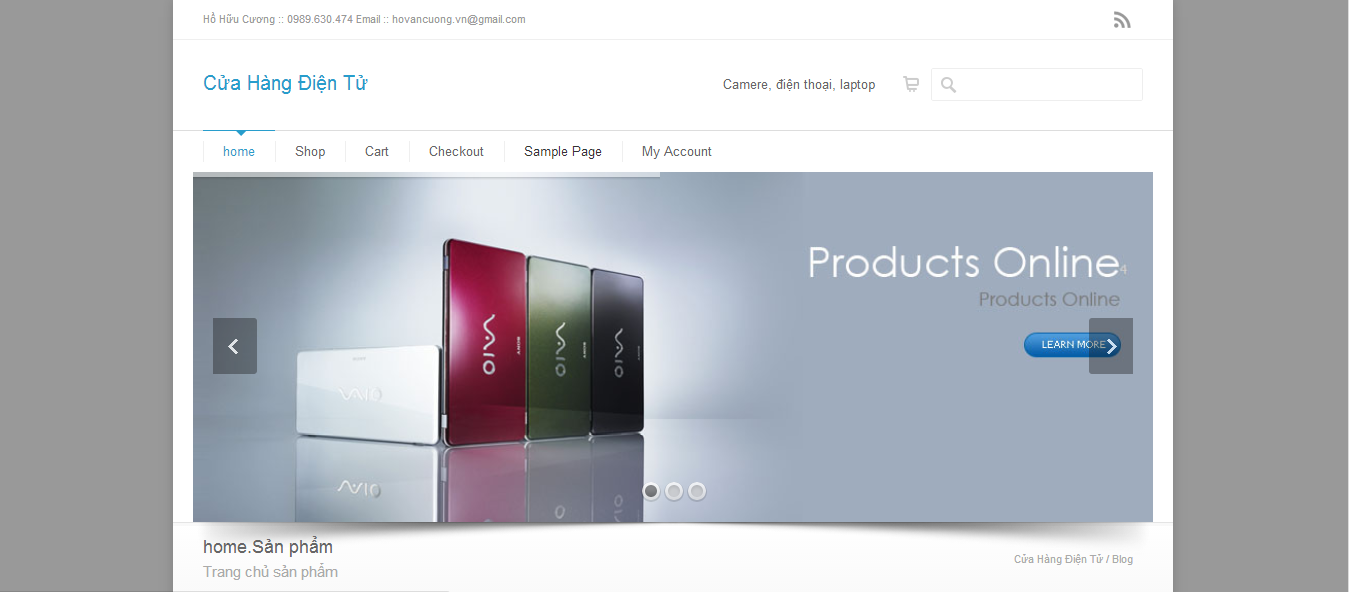This screenshot has height=592, width=1349.
Task: Click the search magnifier icon
Action: click(948, 85)
